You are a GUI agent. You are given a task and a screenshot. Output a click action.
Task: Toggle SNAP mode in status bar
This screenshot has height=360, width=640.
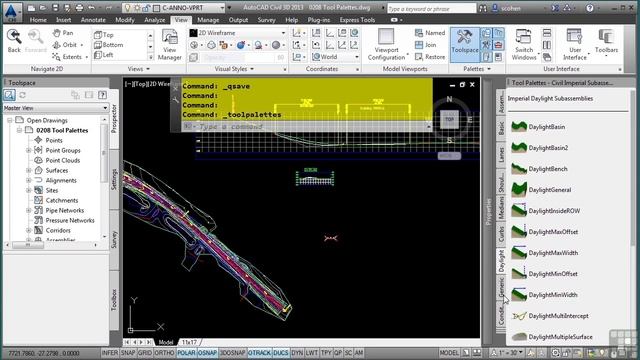(x=128, y=353)
